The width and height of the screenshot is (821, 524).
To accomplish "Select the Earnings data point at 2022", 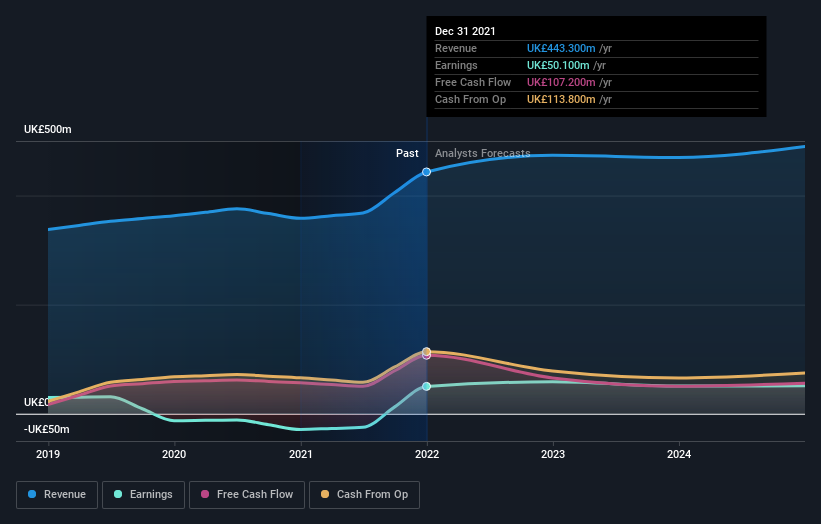I will [427, 386].
